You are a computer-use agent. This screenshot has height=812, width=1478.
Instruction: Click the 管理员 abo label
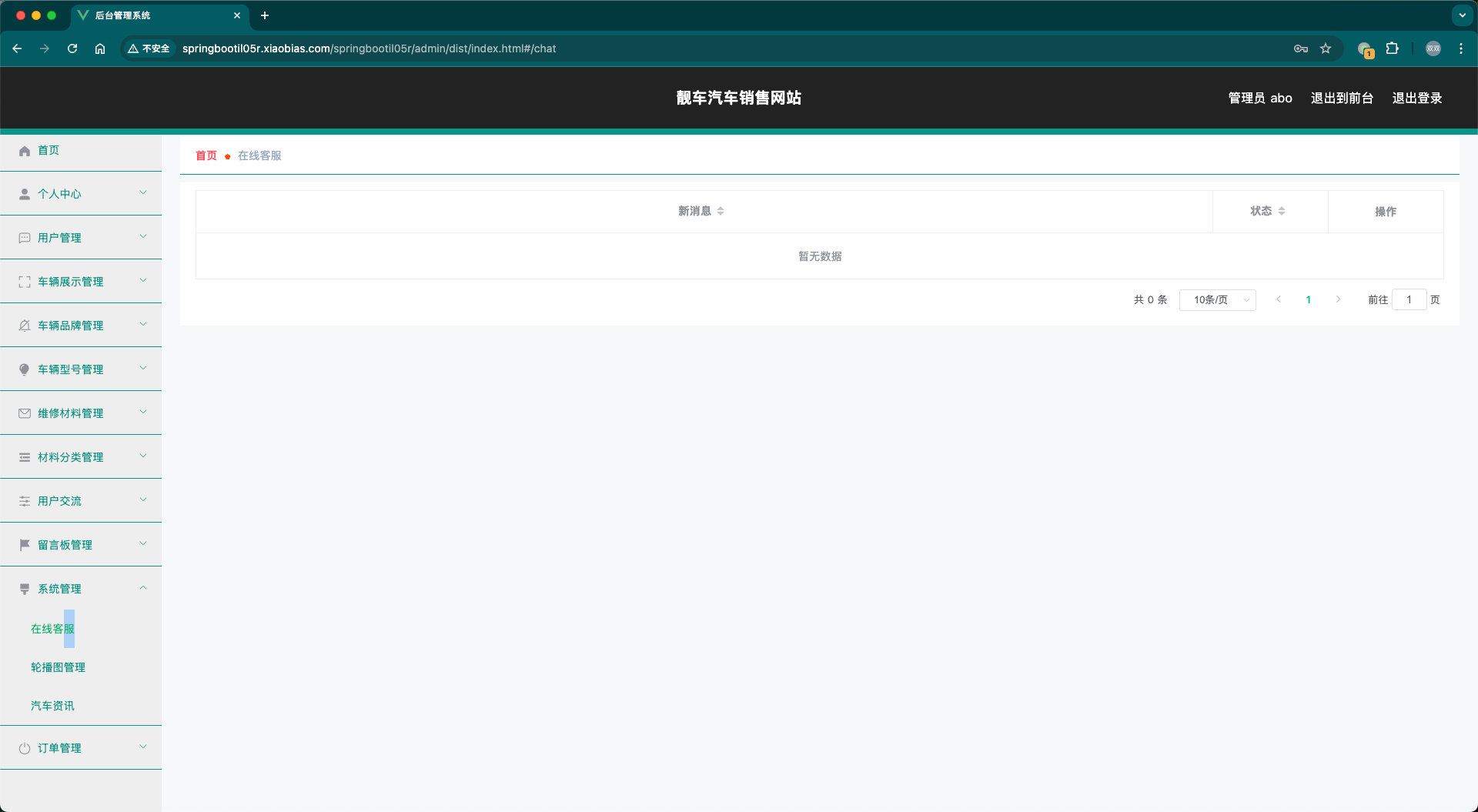1260,99
